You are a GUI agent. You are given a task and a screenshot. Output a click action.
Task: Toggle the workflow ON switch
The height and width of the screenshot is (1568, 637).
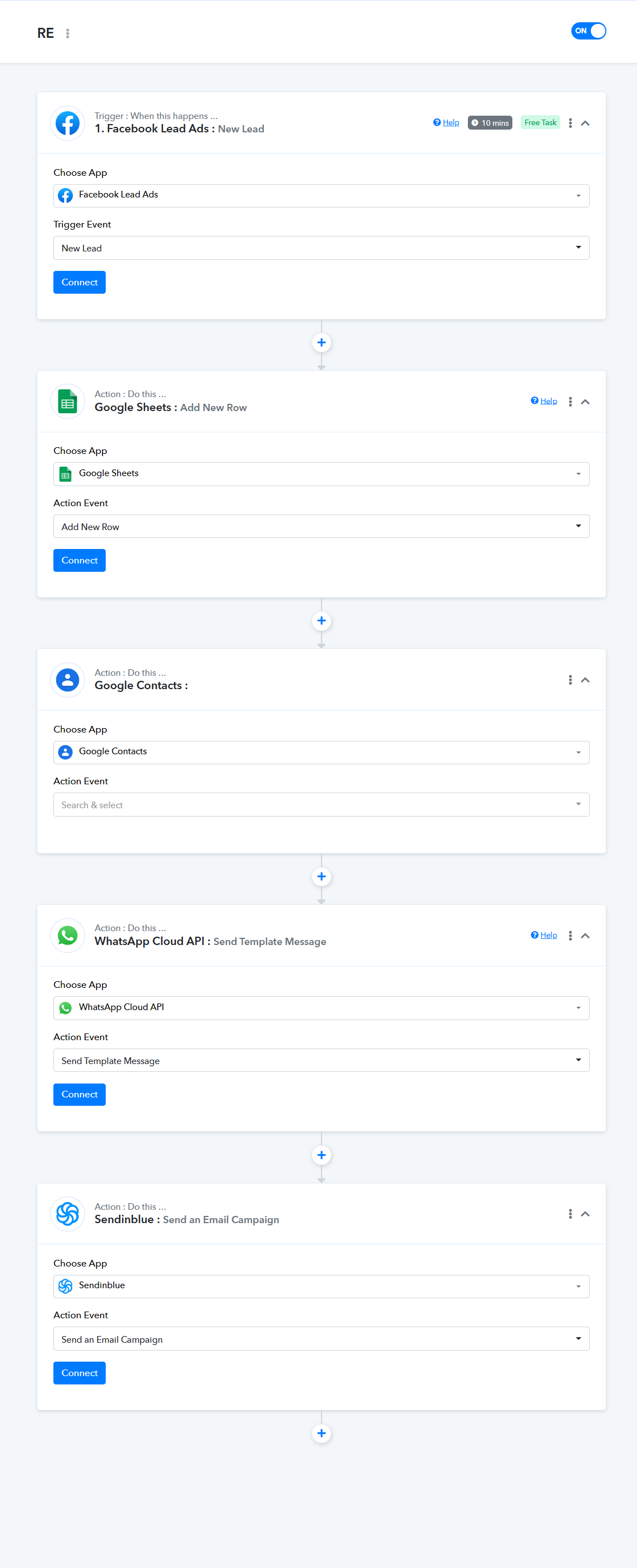pos(588,31)
